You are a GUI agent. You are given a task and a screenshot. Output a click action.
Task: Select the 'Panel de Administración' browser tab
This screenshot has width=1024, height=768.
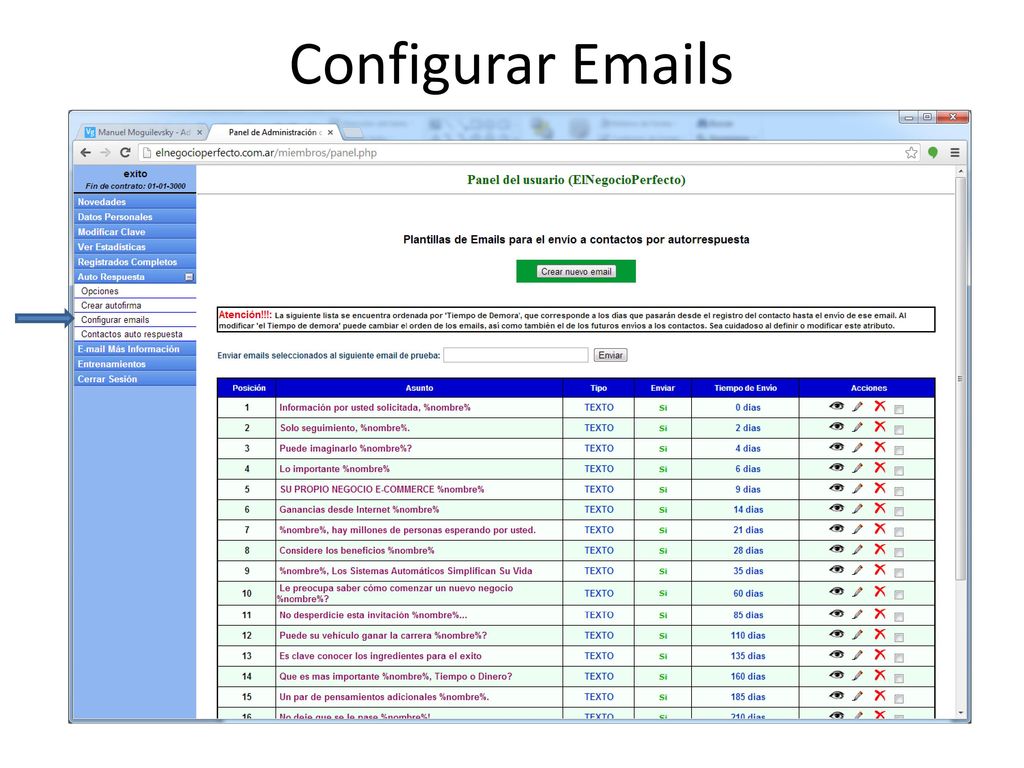point(274,132)
